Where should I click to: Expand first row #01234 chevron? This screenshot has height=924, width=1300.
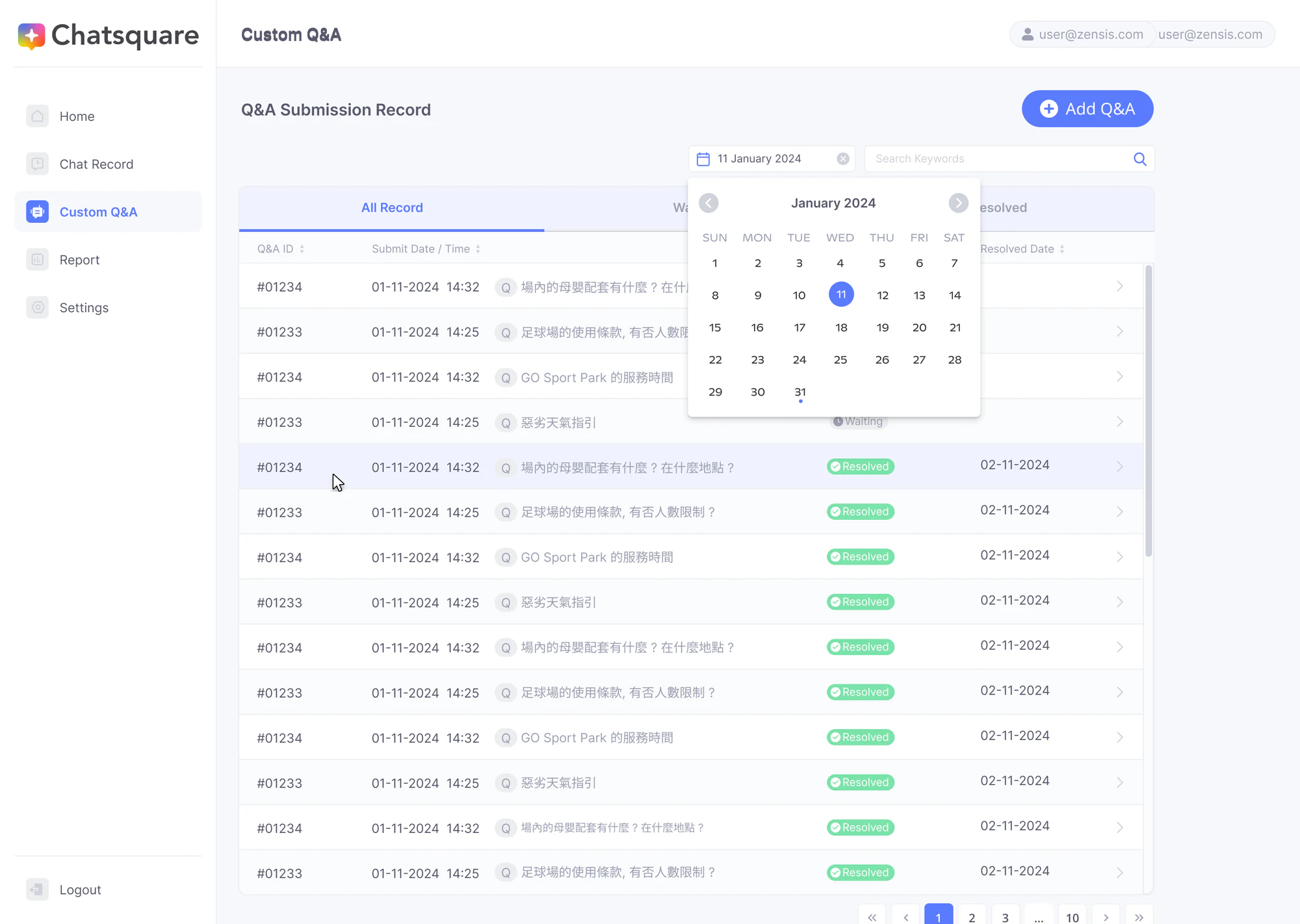pyautogui.click(x=1119, y=287)
